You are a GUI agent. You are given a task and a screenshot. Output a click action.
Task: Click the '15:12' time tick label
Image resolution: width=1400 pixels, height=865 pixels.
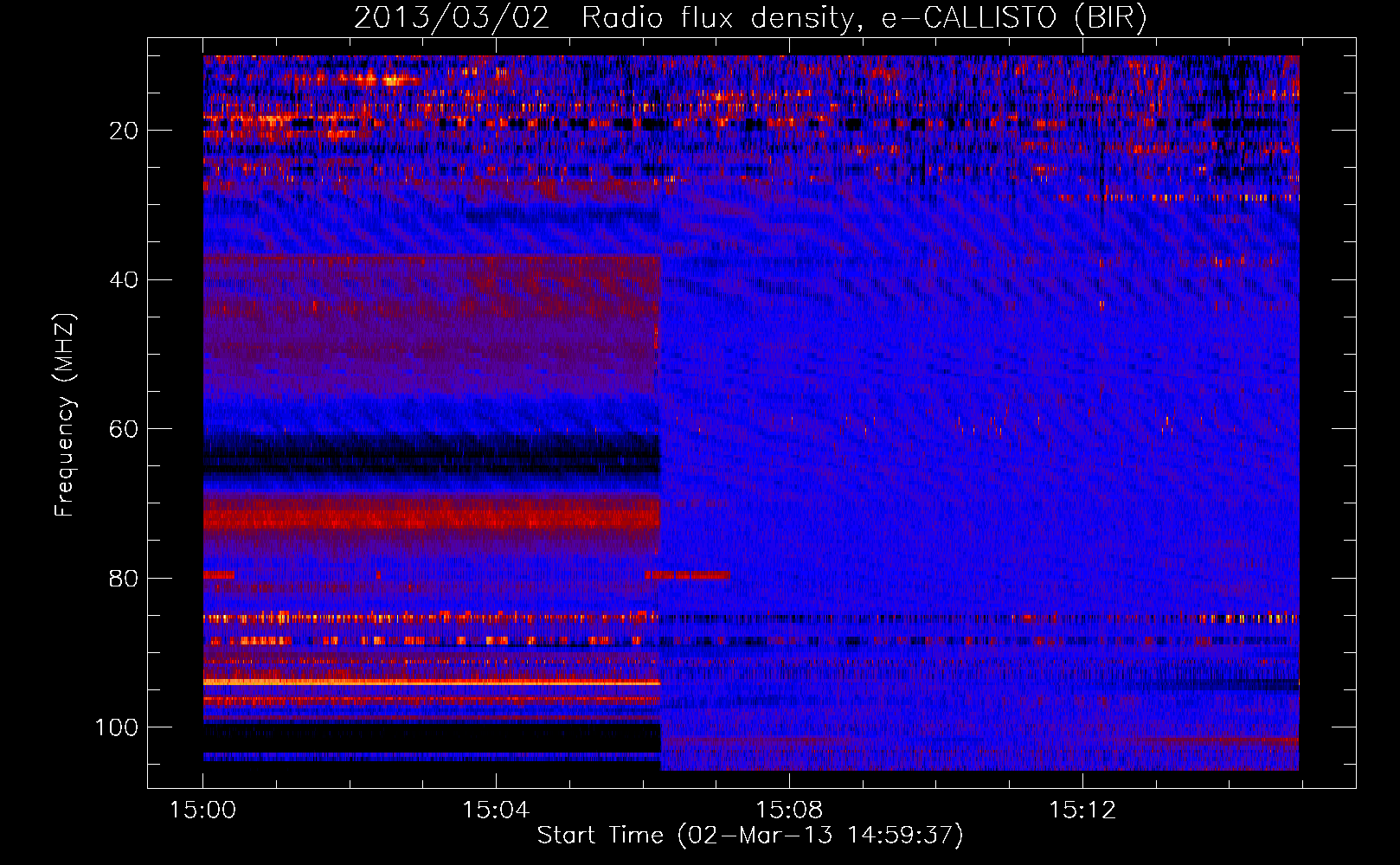pyautogui.click(x=1082, y=811)
